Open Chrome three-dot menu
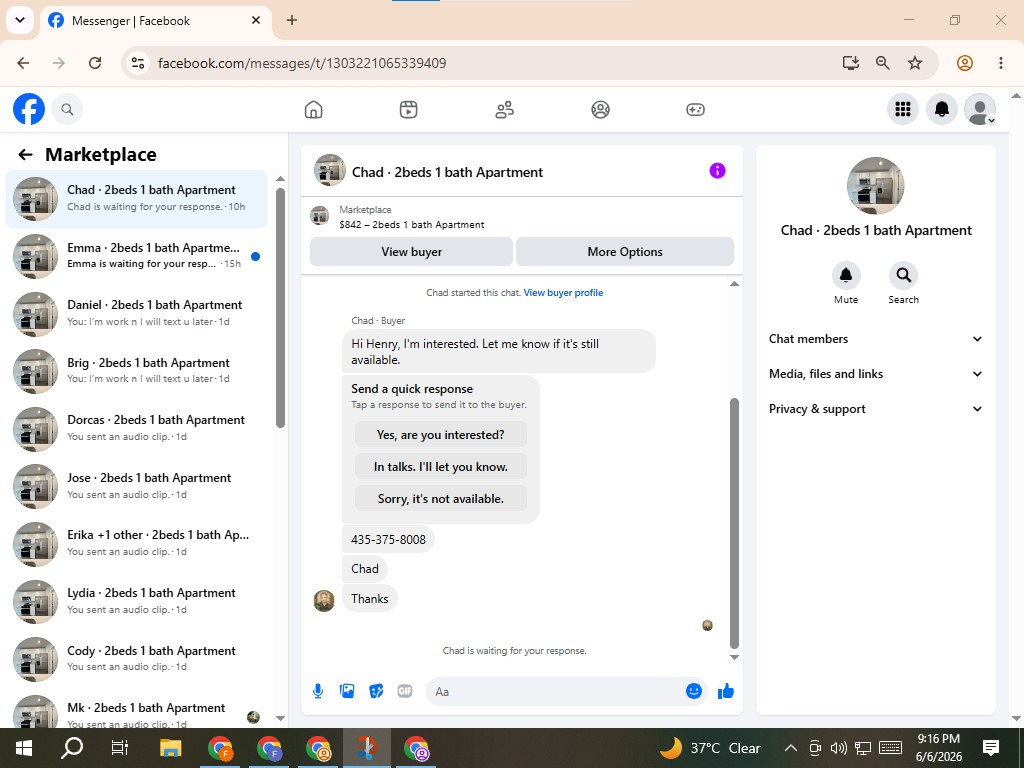 [1000, 63]
